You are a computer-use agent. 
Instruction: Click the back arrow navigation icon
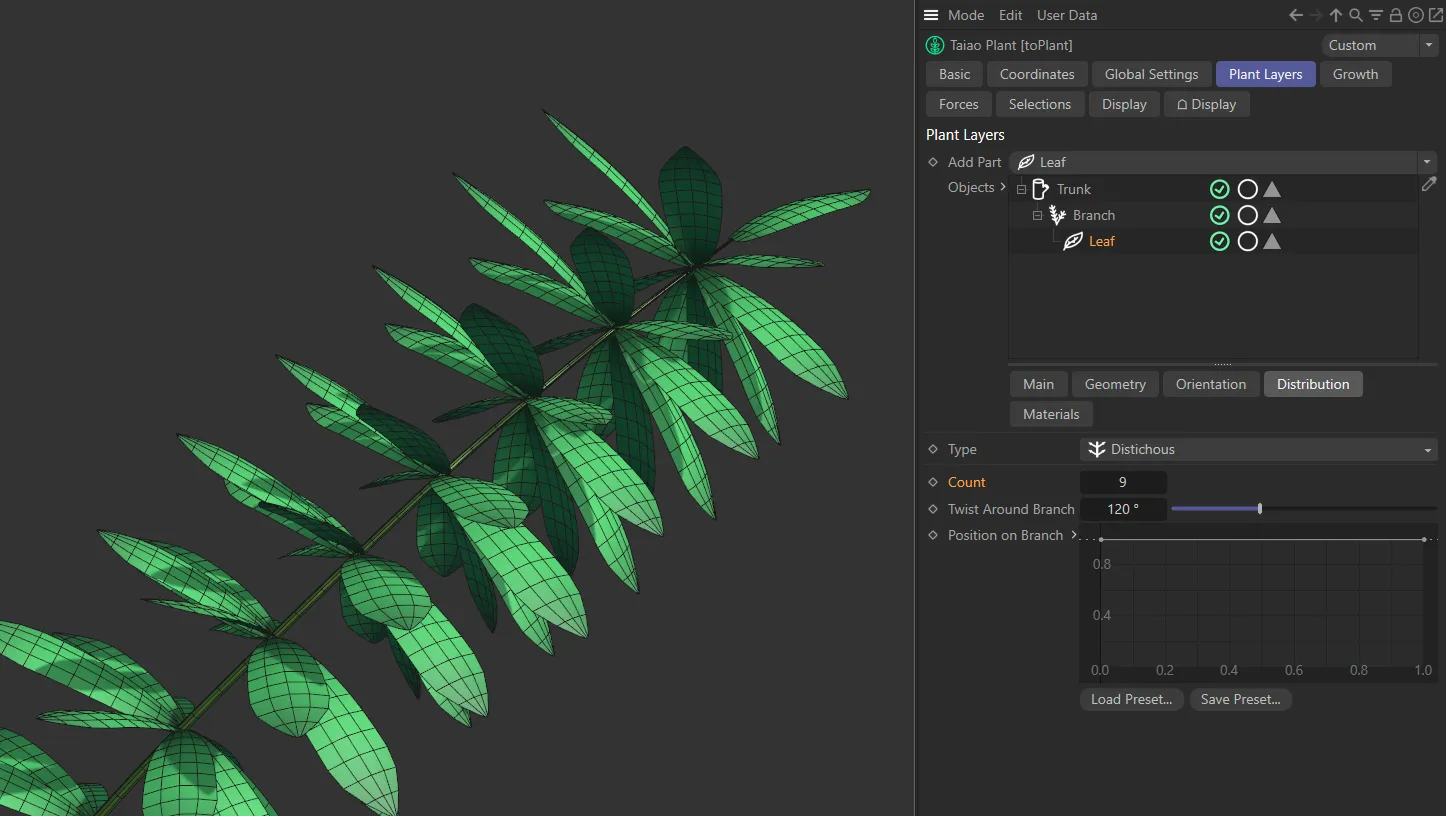coord(1296,15)
